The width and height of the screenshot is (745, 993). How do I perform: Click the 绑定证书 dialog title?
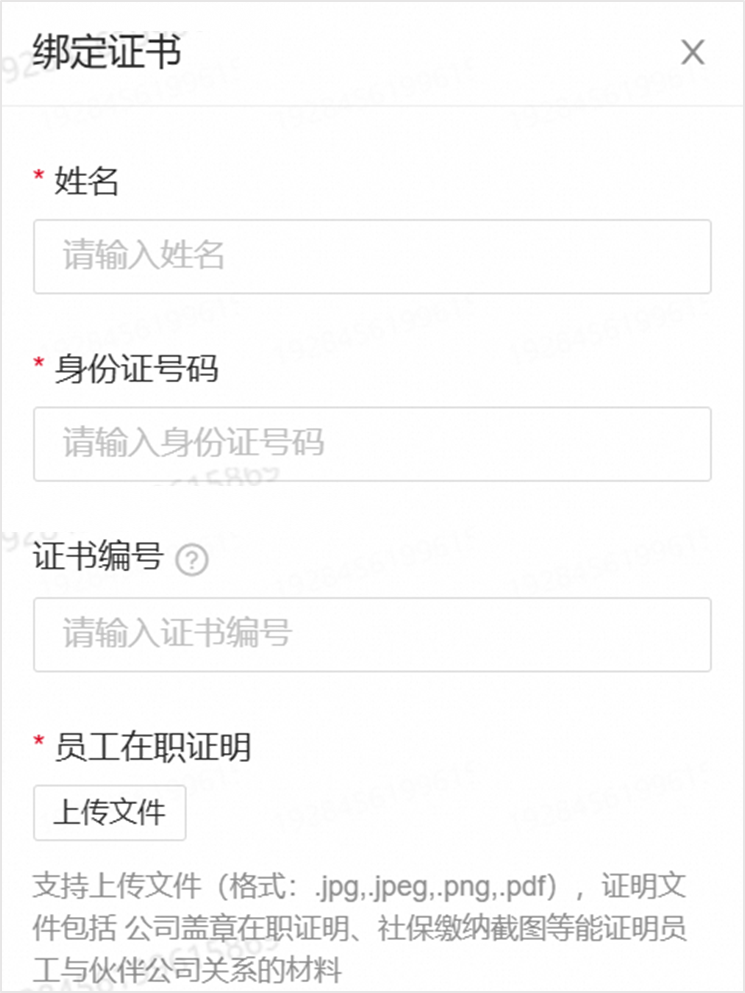[x=107, y=51]
